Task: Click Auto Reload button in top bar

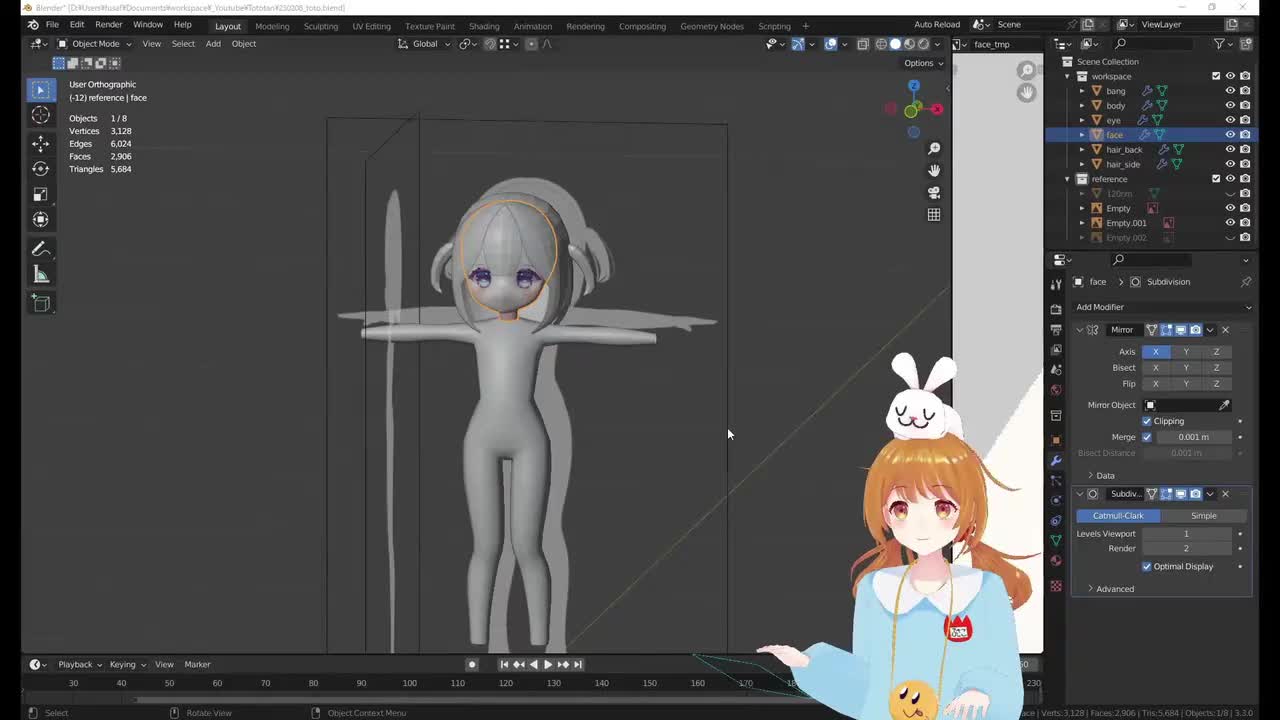Action: [x=937, y=25]
